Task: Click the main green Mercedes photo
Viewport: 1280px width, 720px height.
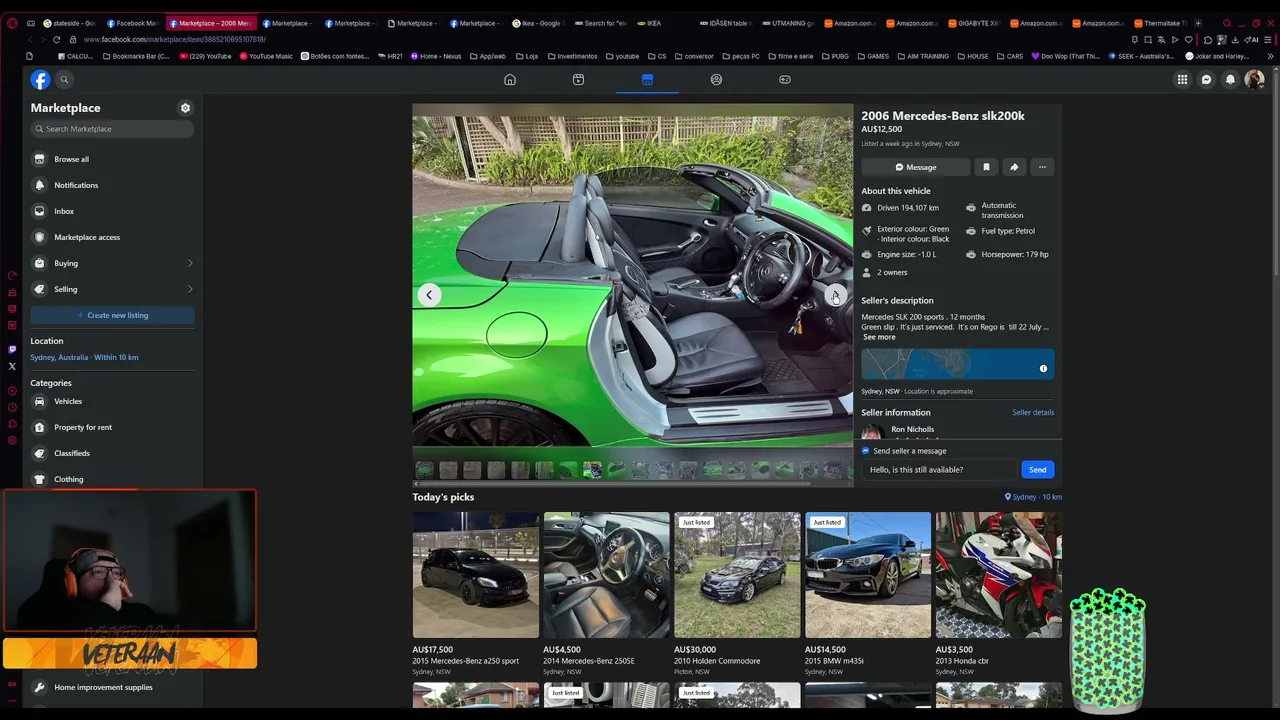Action: [632, 281]
